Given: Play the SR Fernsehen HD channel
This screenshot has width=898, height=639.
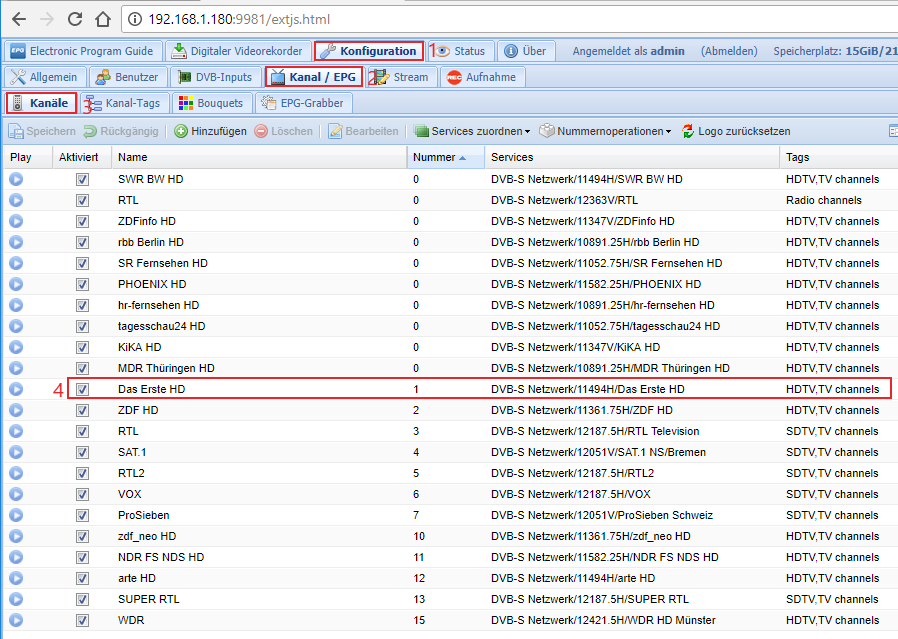Looking at the screenshot, I should point(16,263).
